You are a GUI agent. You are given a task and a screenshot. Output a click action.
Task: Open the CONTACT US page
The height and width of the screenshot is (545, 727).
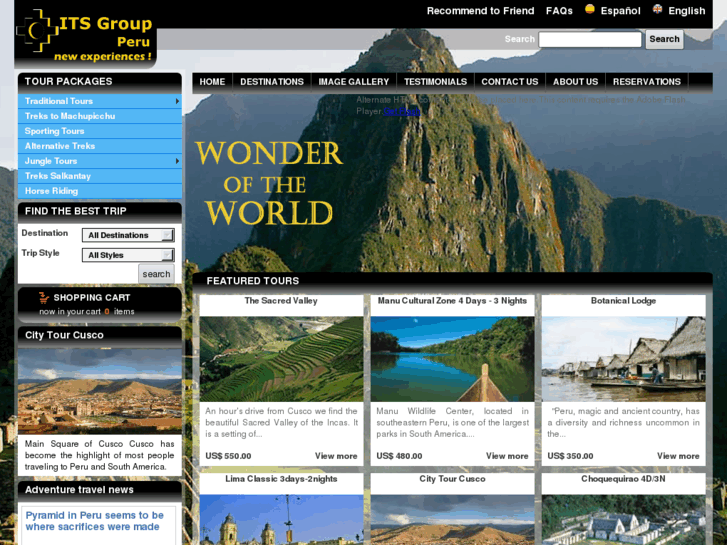click(510, 82)
